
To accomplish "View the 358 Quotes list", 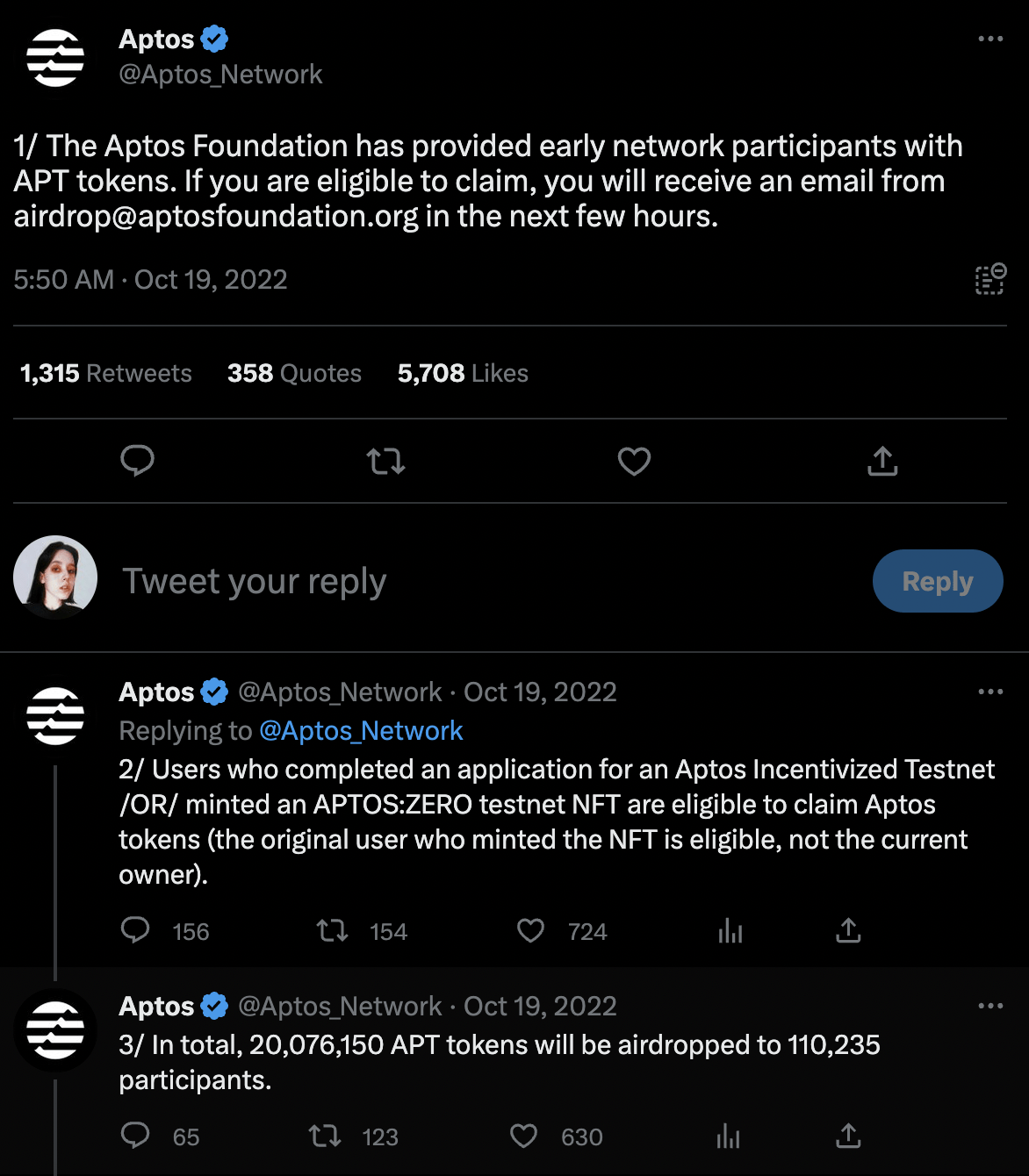I will pos(294,373).
